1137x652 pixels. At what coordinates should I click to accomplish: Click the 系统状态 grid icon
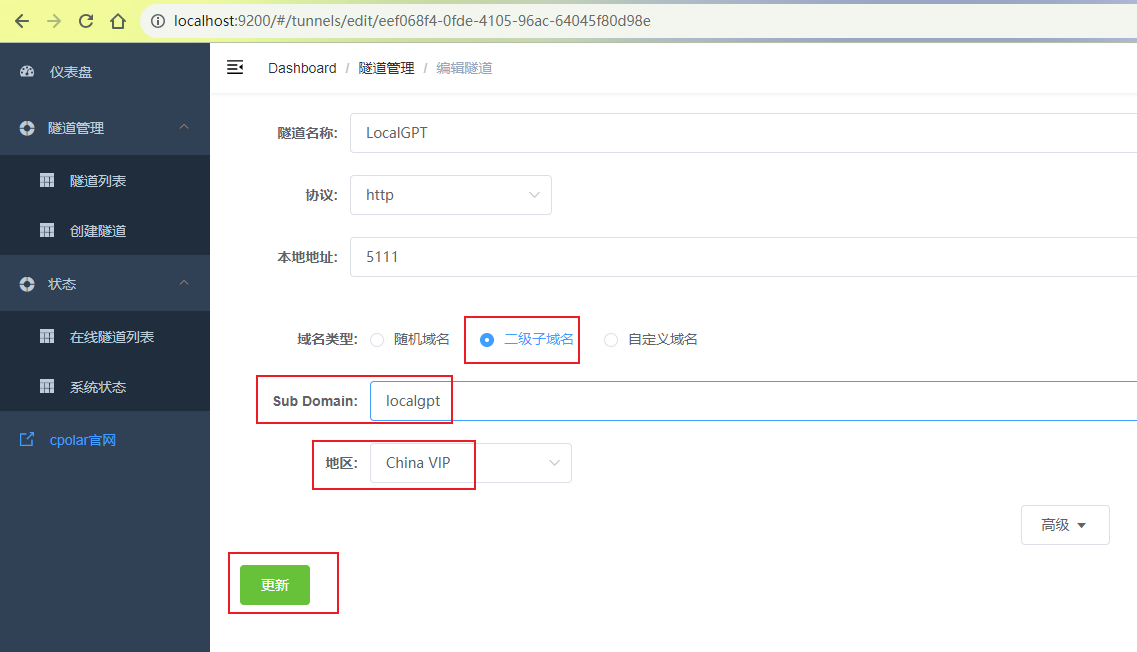click(46, 386)
